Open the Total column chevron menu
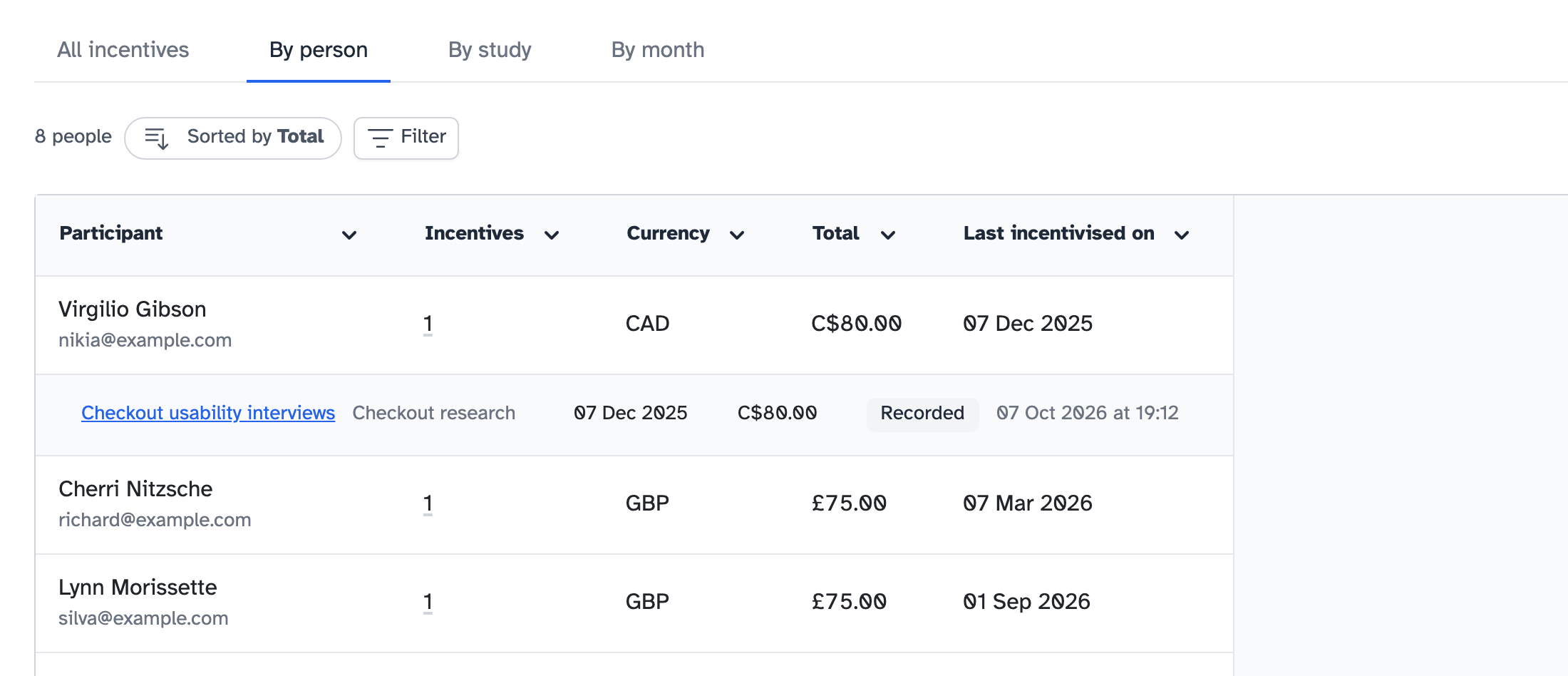The height and width of the screenshot is (676, 1568). [888, 235]
